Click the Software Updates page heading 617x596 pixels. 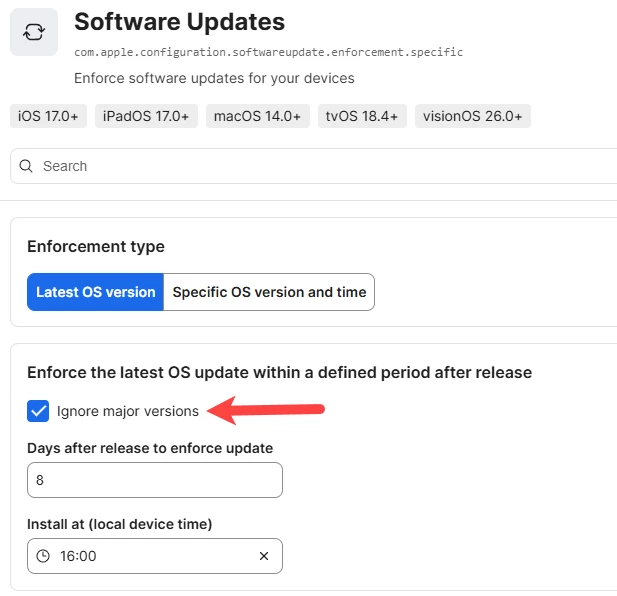(x=179, y=22)
